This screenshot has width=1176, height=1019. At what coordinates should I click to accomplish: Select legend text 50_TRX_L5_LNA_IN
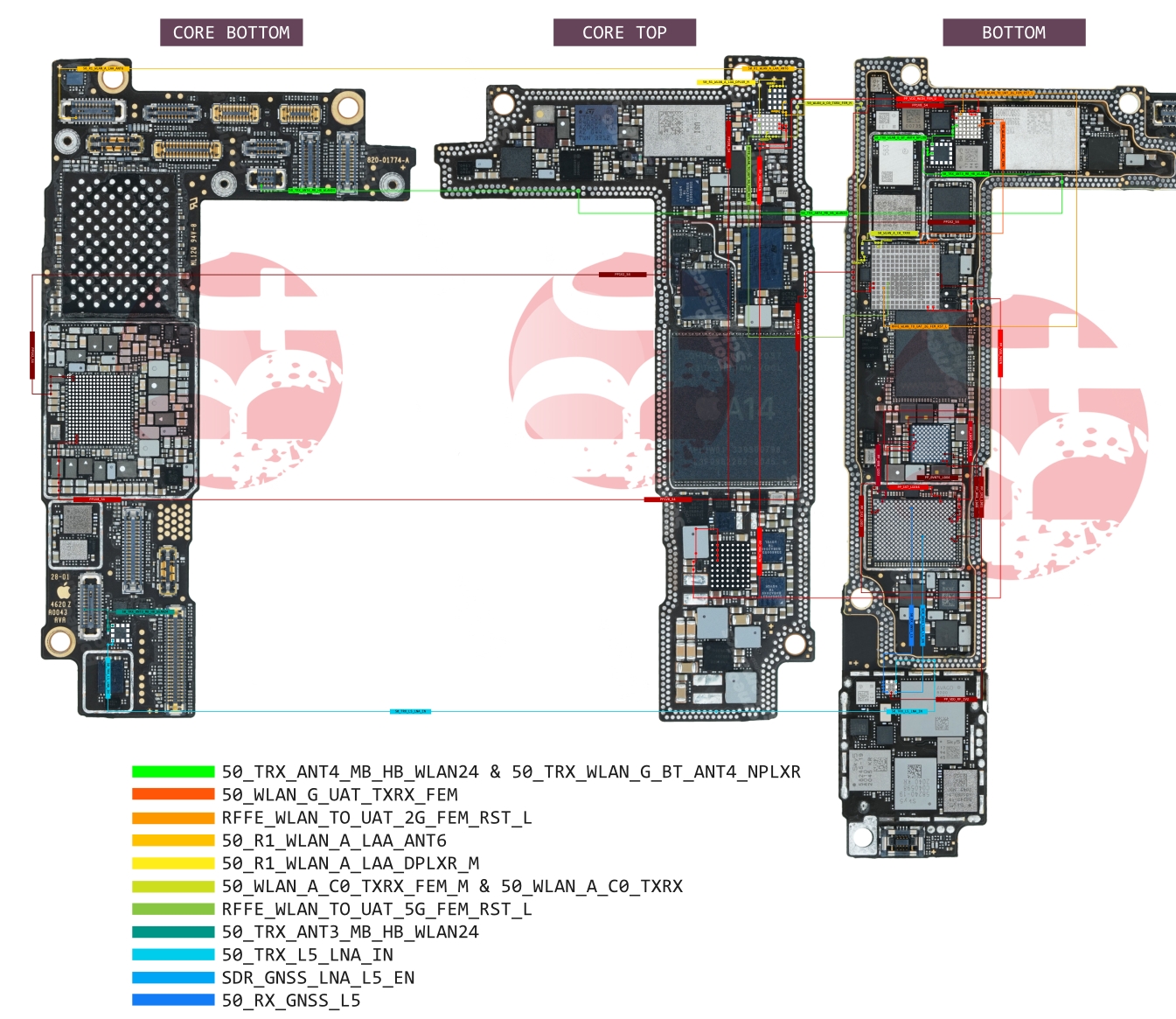tap(307, 954)
